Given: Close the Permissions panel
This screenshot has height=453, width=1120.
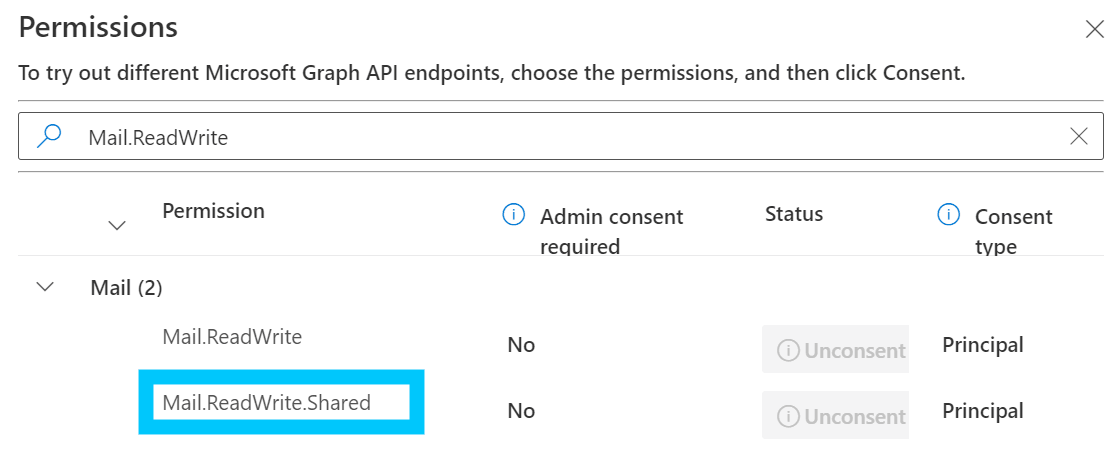Looking at the screenshot, I should pos(1094,30).
